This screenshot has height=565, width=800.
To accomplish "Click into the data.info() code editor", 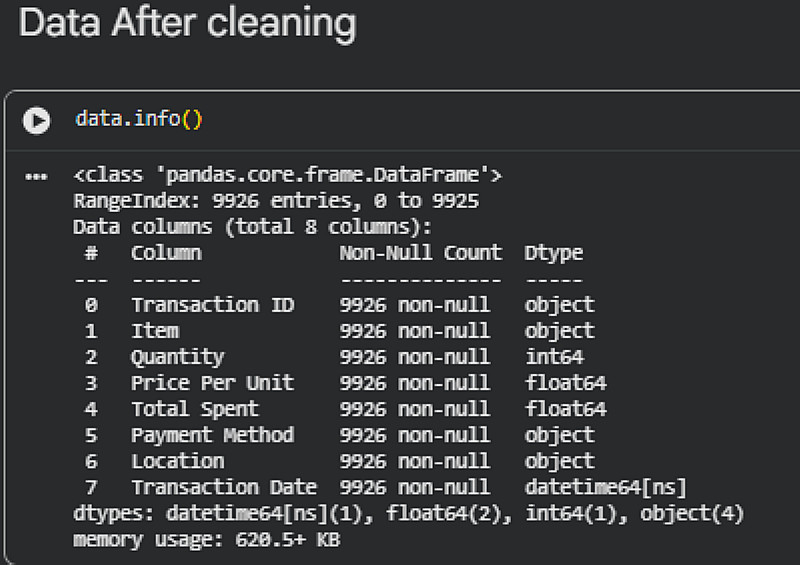I will point(139,120).
